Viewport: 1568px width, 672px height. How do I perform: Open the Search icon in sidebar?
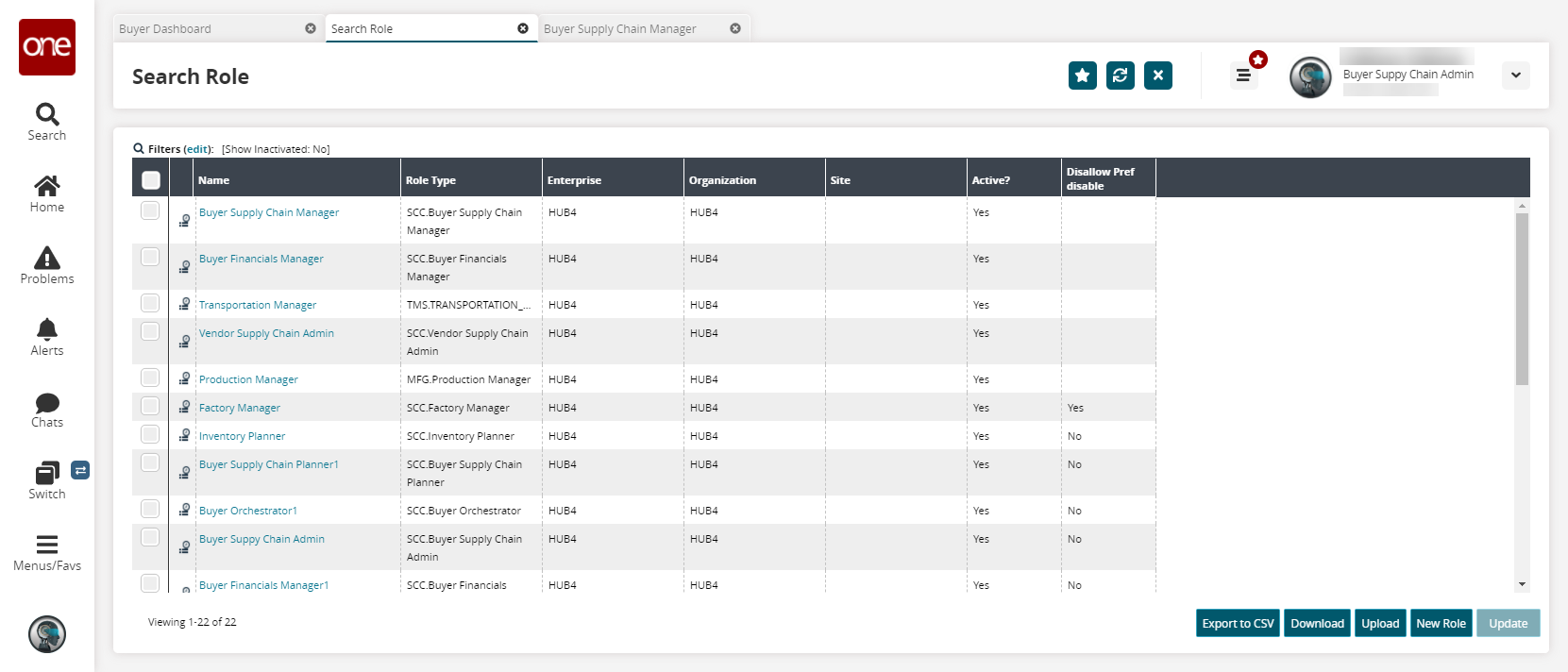point(47,115)
